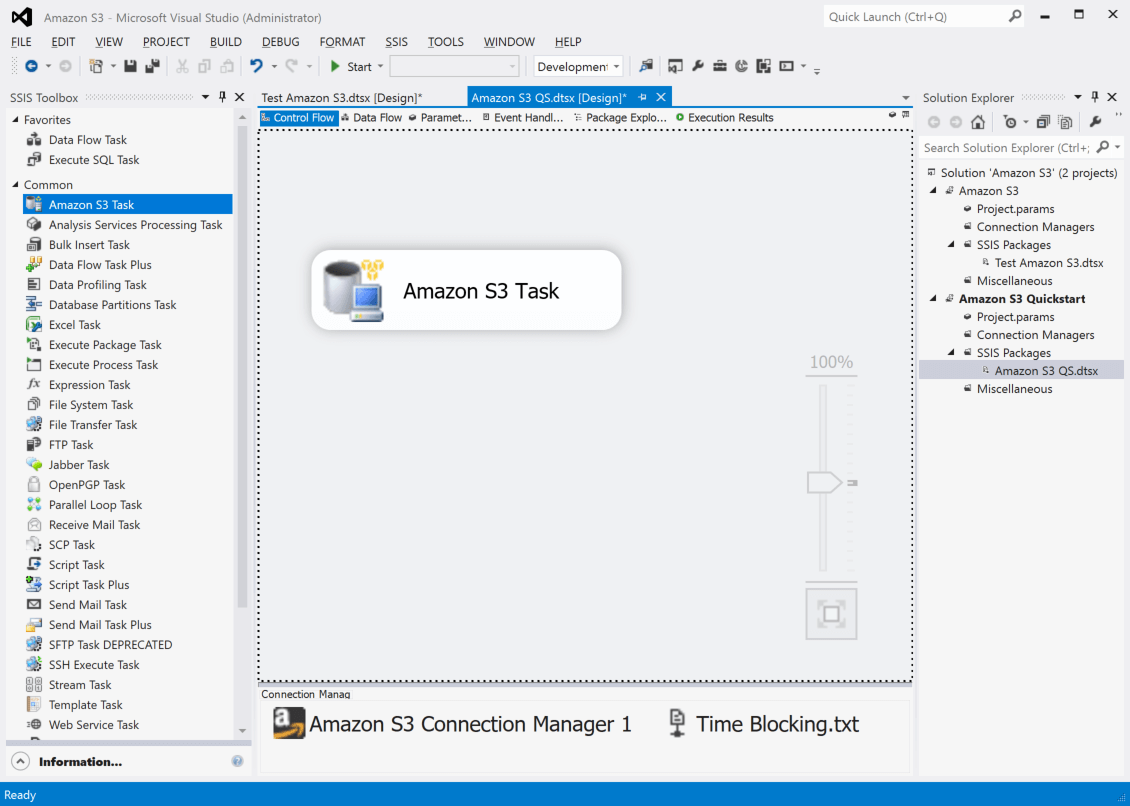Screen dimensions: 1130x806
Task: Click the Visual Studio logo icon
Action: coord(22,17)
